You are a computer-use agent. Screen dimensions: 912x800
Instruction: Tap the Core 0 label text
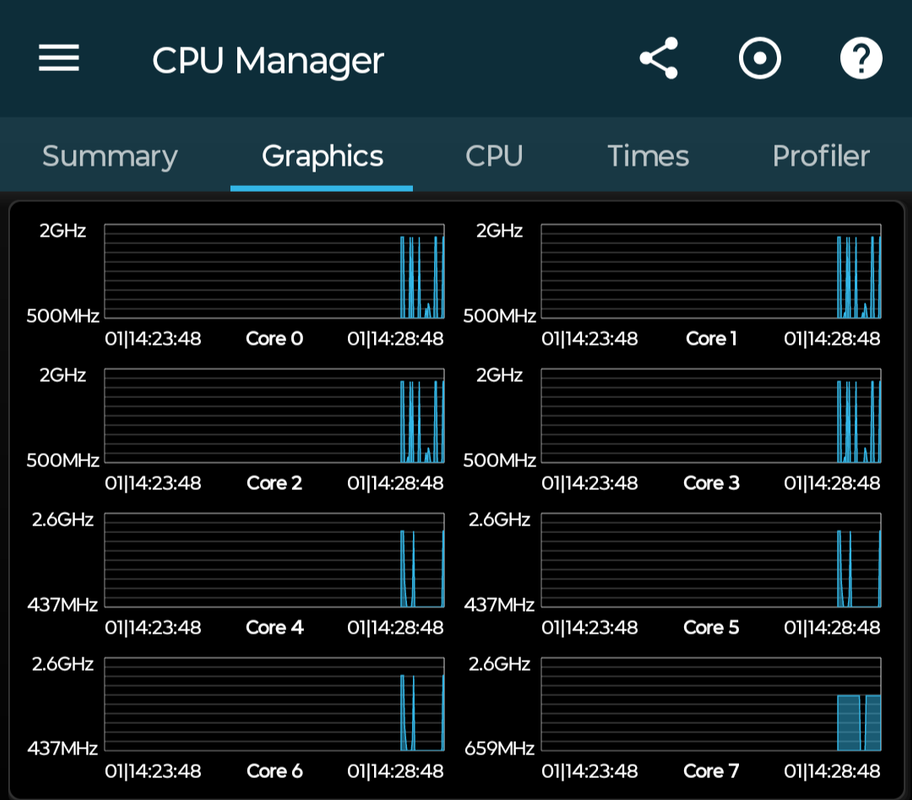(x=274, y=339)
